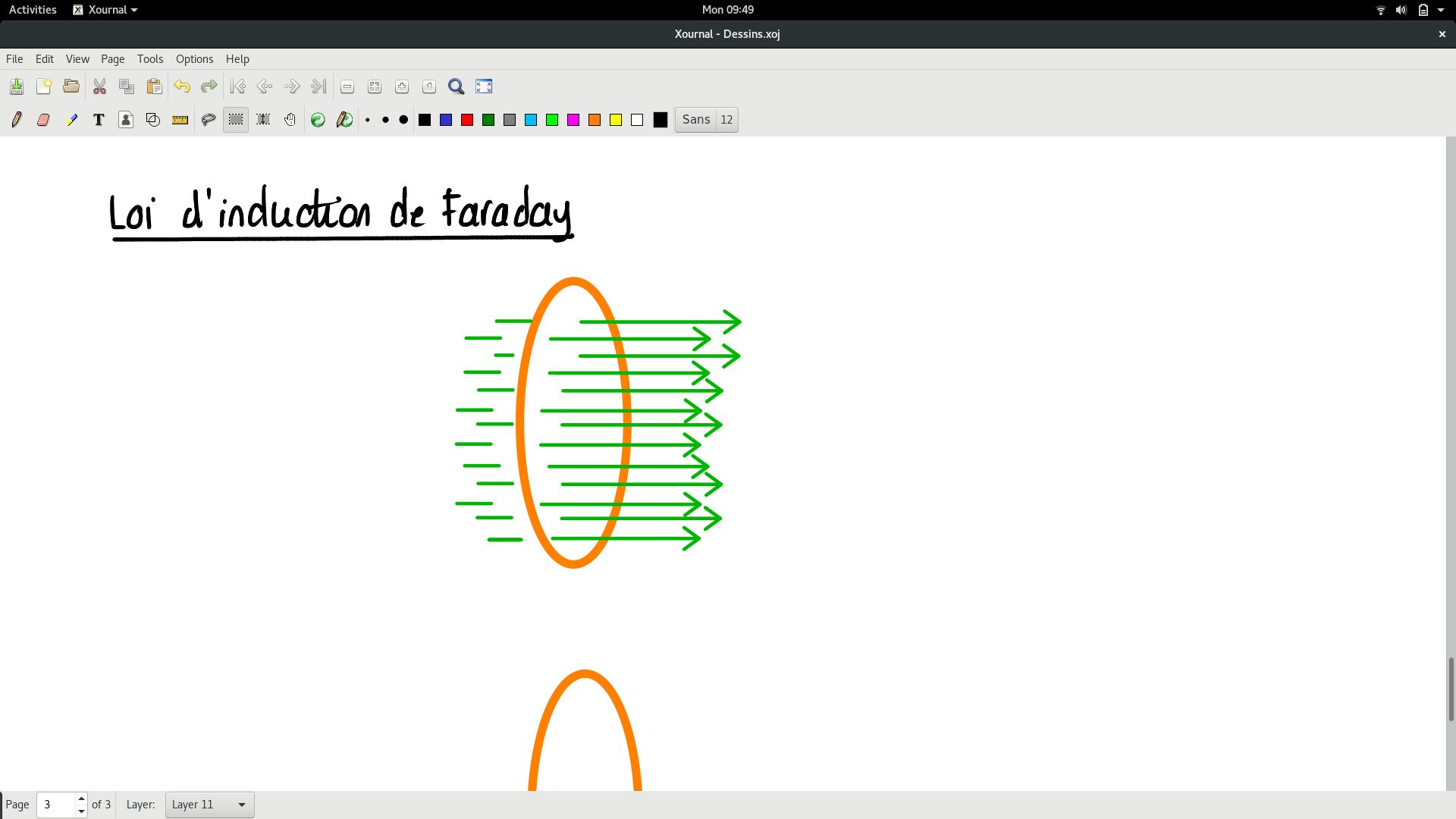The width and height of the screenshot is (1456, 819).
Task: Click the Insert Image tool
Action: point(126,120)
